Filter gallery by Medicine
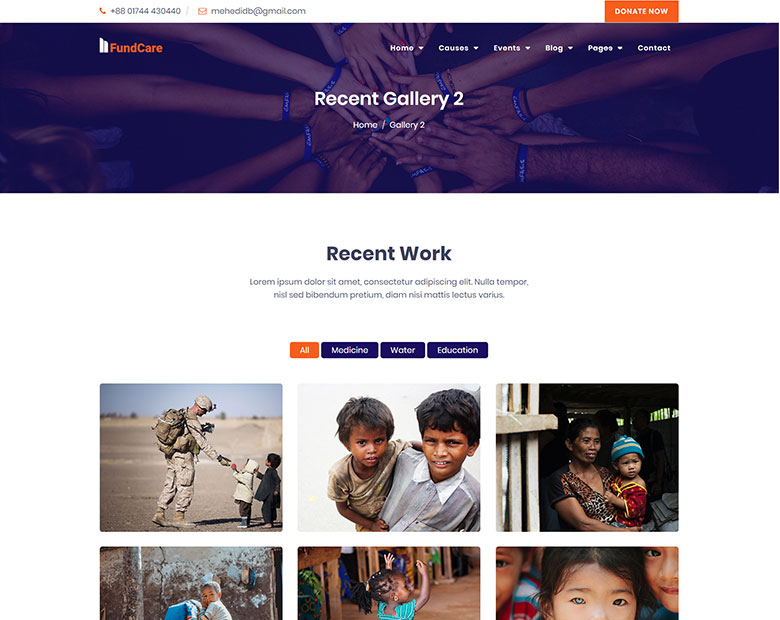Viewport: 780px width, 620px height. pos(350,350)
